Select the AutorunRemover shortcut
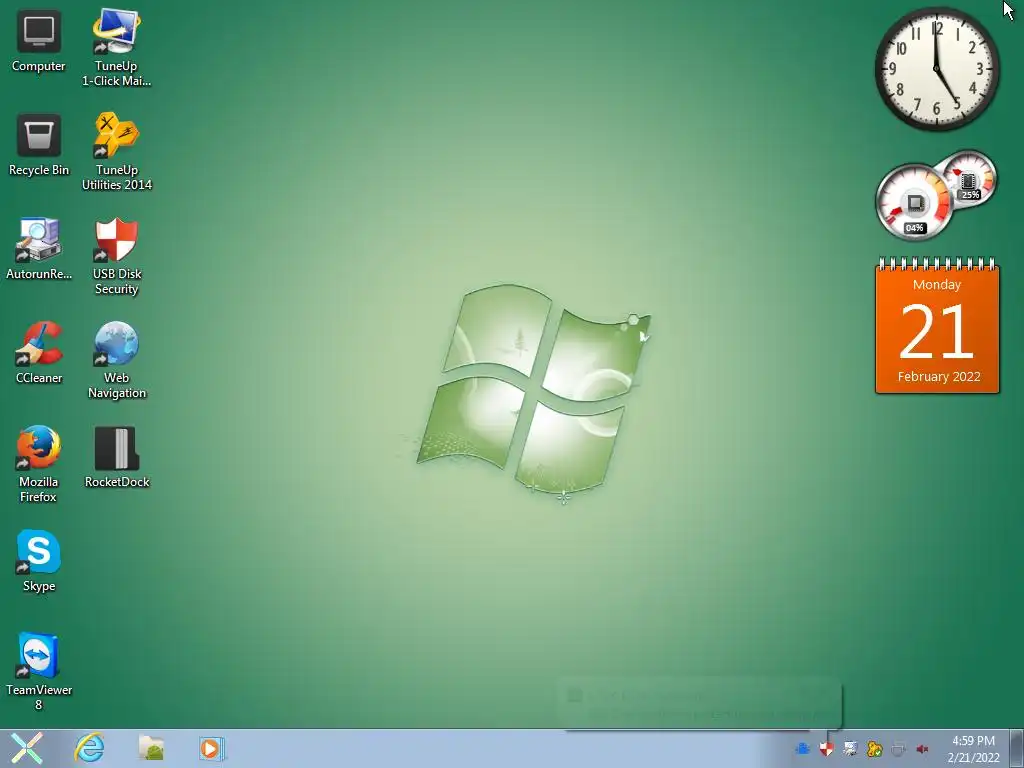 point(39,249)
